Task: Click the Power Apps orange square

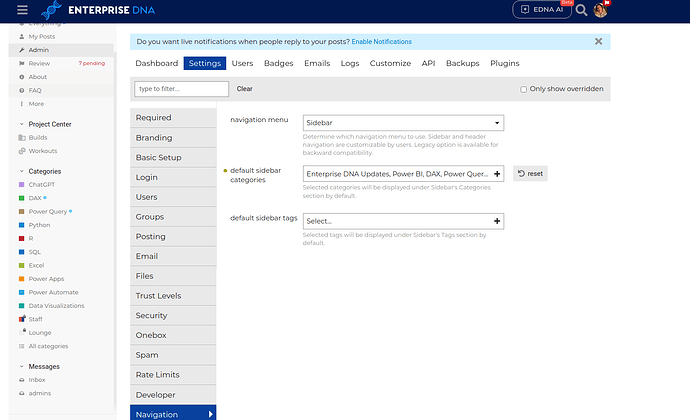Action: click(22, 279)
